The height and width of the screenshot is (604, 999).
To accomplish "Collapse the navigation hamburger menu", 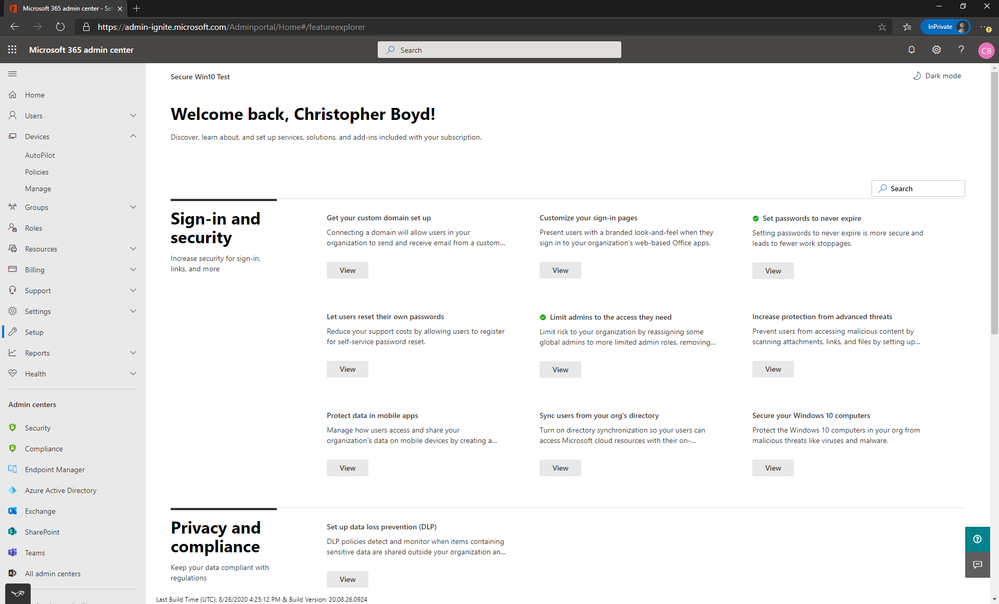I will coord(12,74).
